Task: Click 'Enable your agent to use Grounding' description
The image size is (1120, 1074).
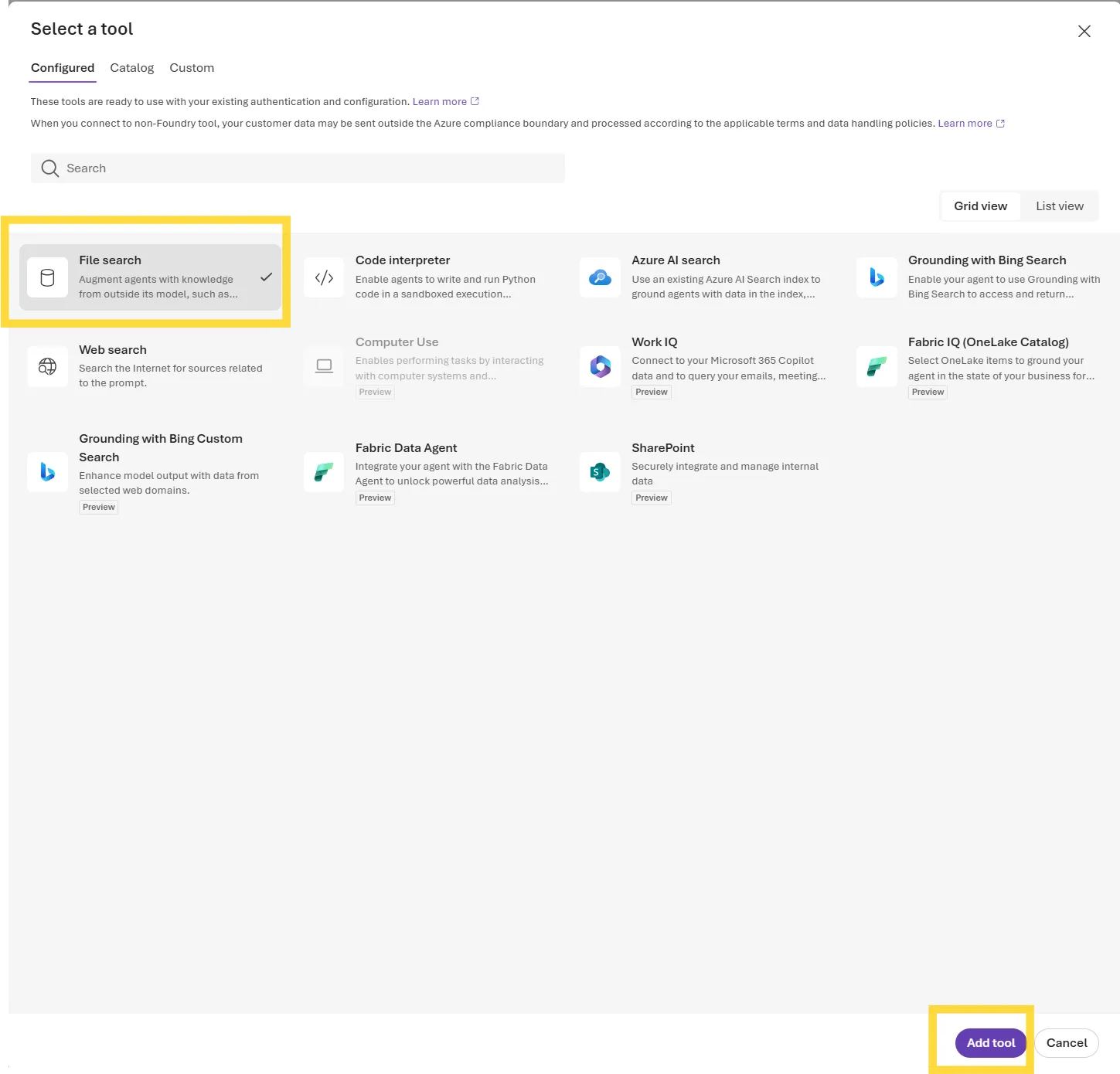Action: (x=1004, y=287)
